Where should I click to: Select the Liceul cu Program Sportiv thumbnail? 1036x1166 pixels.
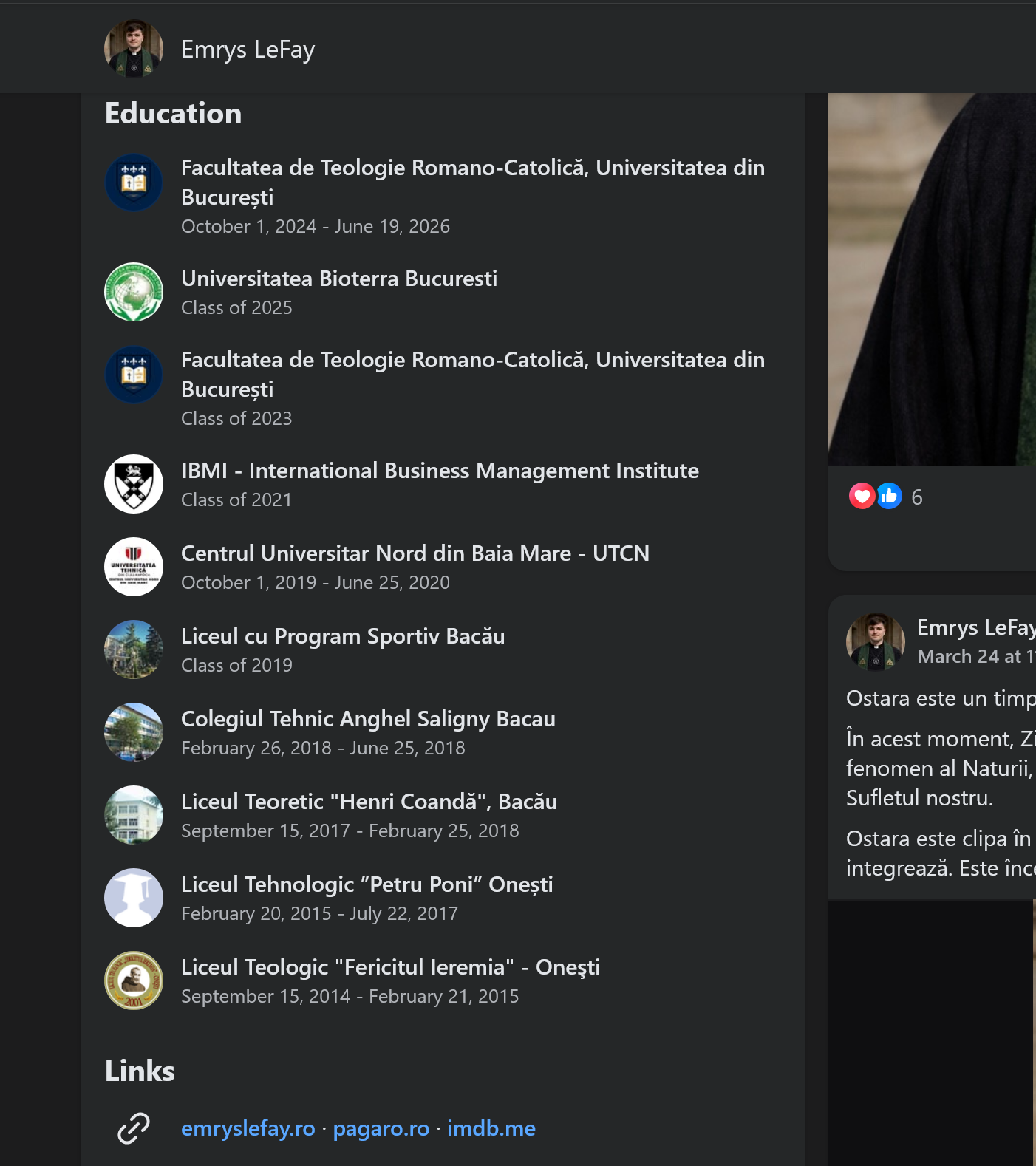pos(134,650)
